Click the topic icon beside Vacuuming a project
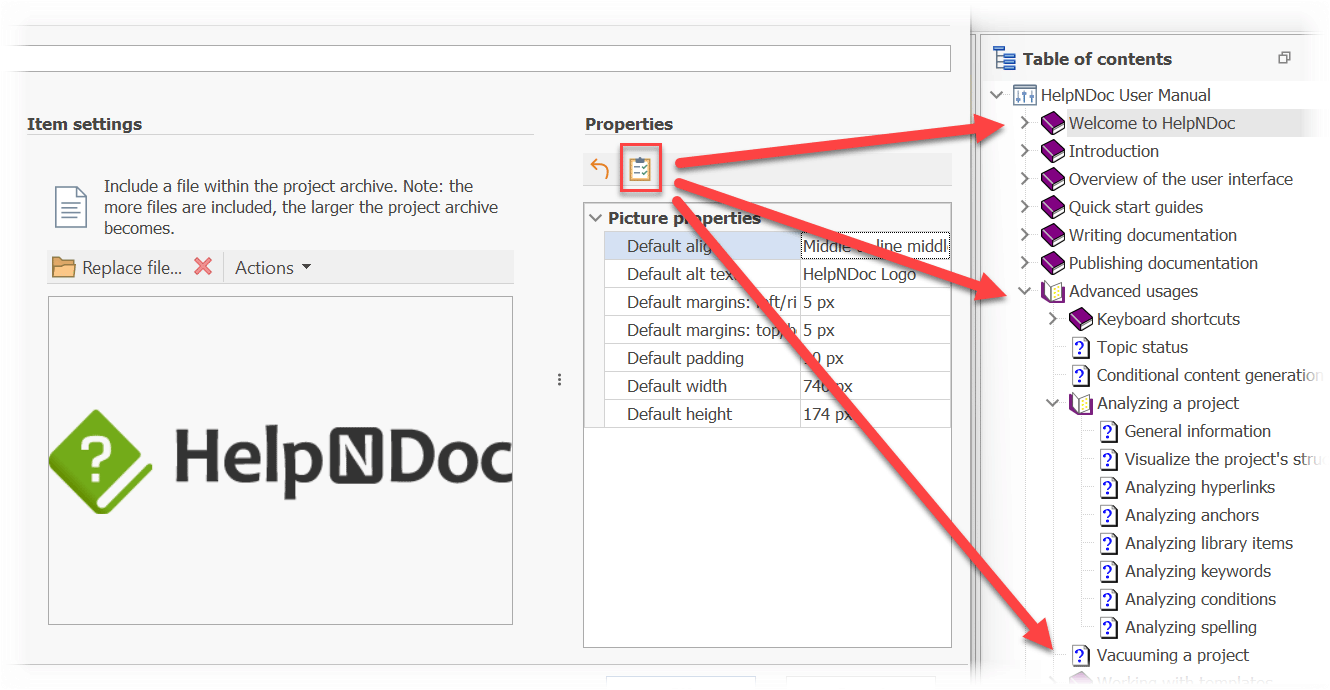1330x690 pixels. [x=1081, y=655]
